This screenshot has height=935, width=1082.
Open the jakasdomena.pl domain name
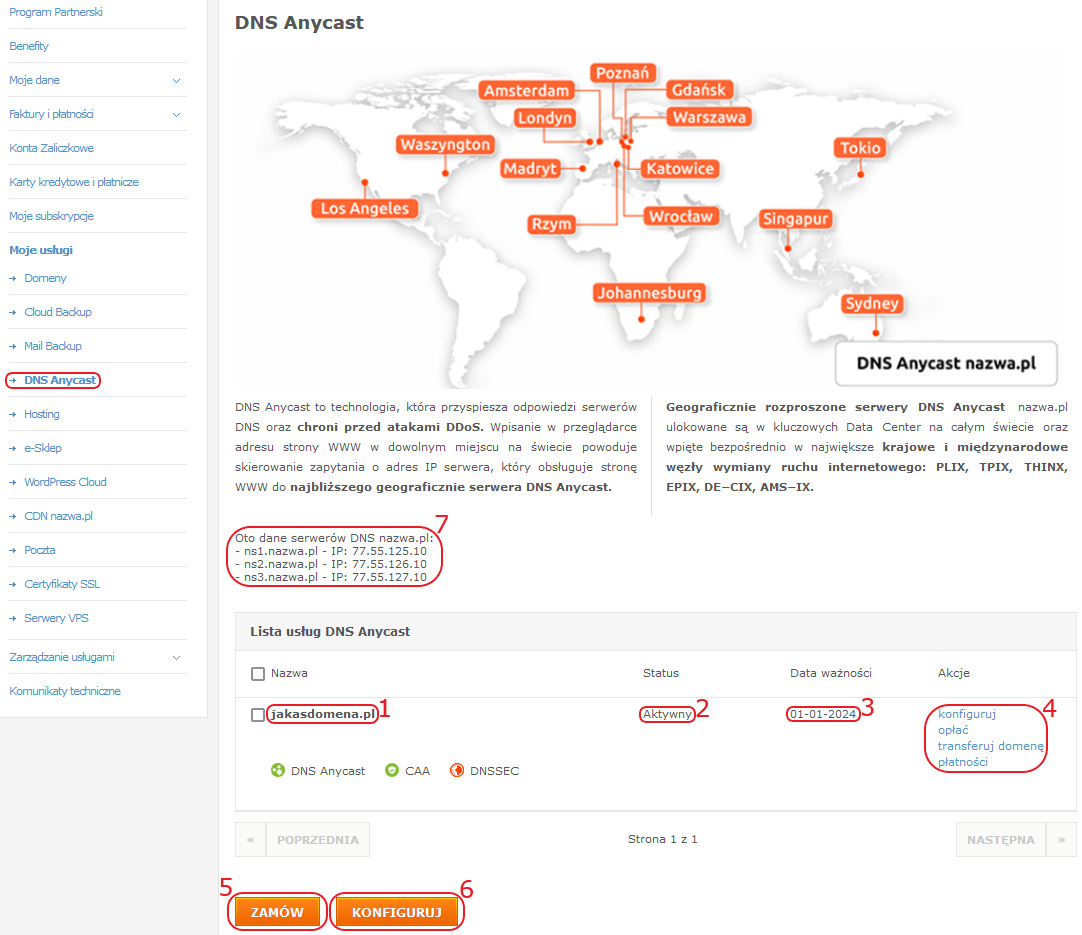[323, 714]
